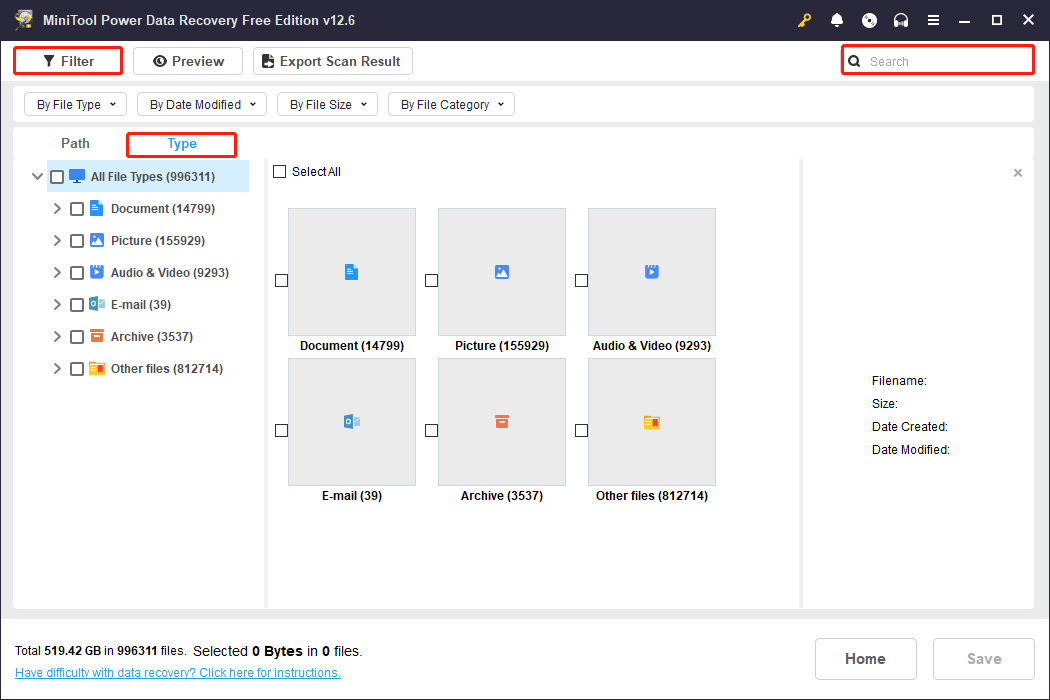Image resolution: width=1050 pixels, height=700 pixels.
Task: Open the headset support icon
Action: coord(901,20)
